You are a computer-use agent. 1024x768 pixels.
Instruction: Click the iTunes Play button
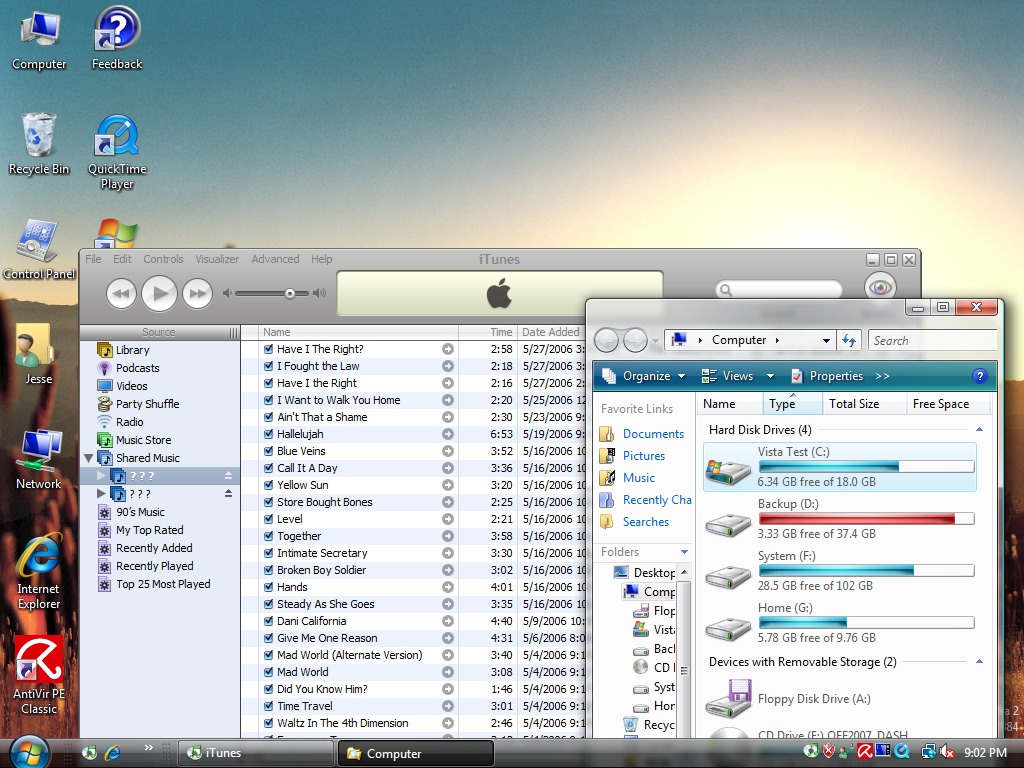[159, 293]
